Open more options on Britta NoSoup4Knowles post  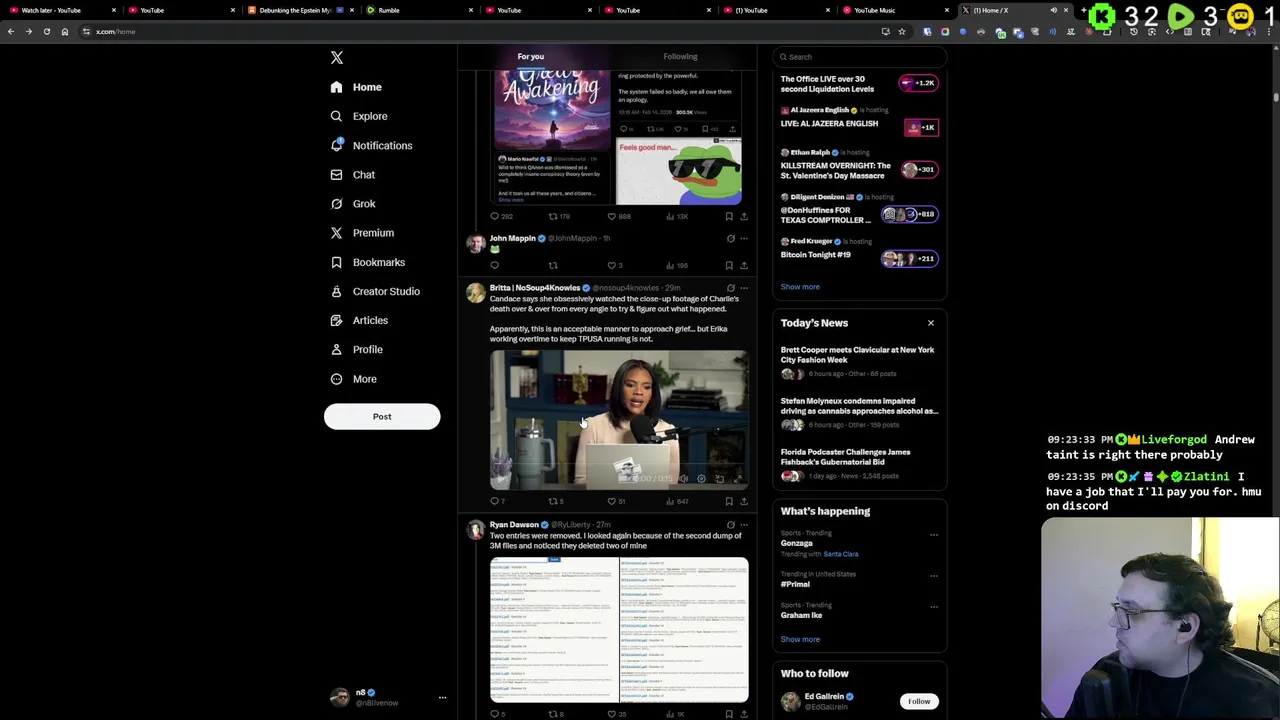click(x=743, y=288)
